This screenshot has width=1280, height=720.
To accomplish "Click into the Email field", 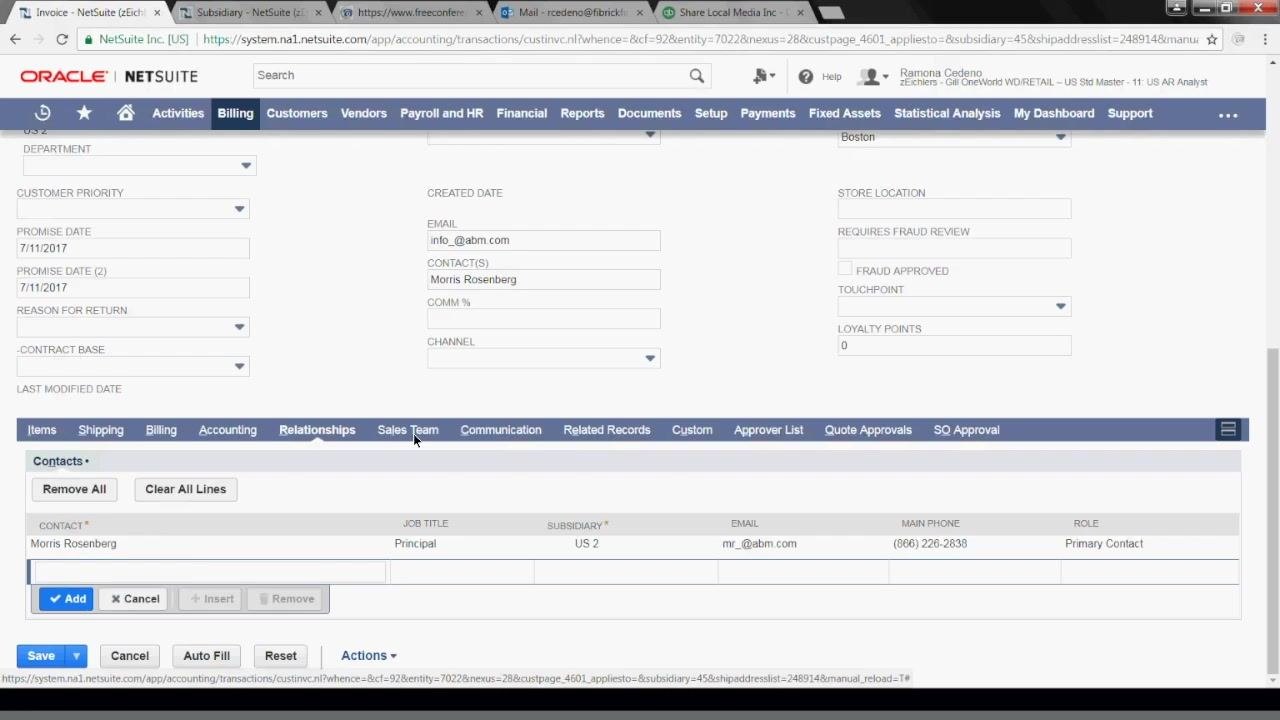I will click(x=543, y=240).
